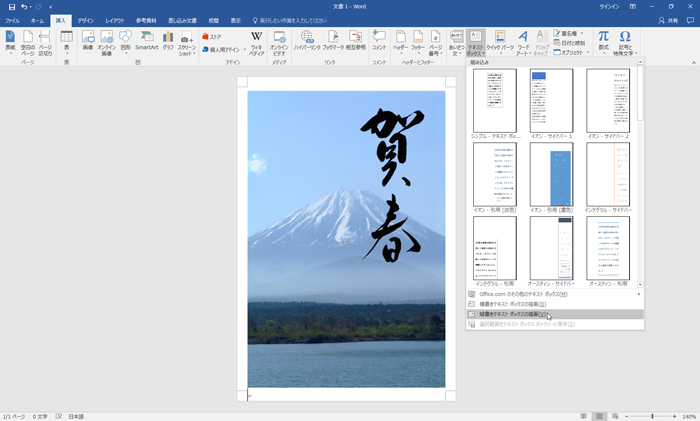Switch to print layout view in status bar
Viewport: 700px width, 421px height.
coord(598,416)
